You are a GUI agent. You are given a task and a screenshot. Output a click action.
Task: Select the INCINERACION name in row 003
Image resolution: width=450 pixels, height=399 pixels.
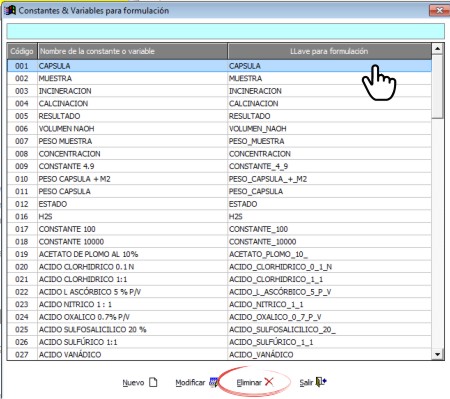(132, 91)
